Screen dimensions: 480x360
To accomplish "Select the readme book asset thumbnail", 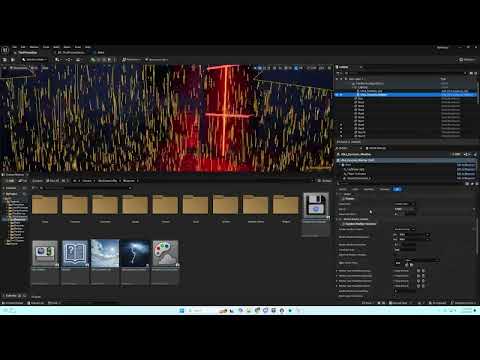I will [75, 253].
